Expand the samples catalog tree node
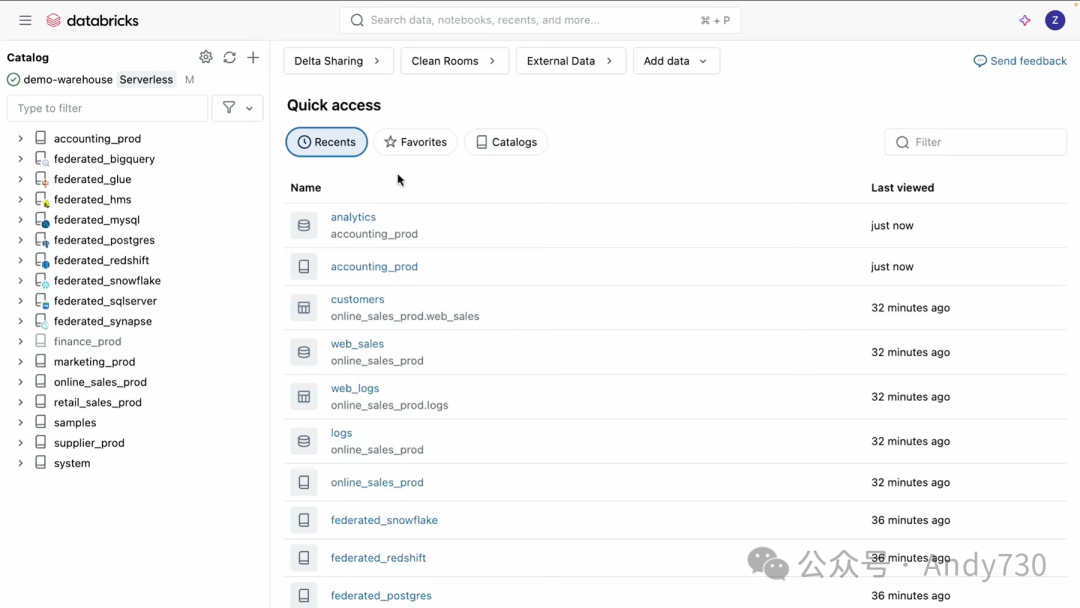This screenshot has width=1080, height=608. (x=20, y=423)
